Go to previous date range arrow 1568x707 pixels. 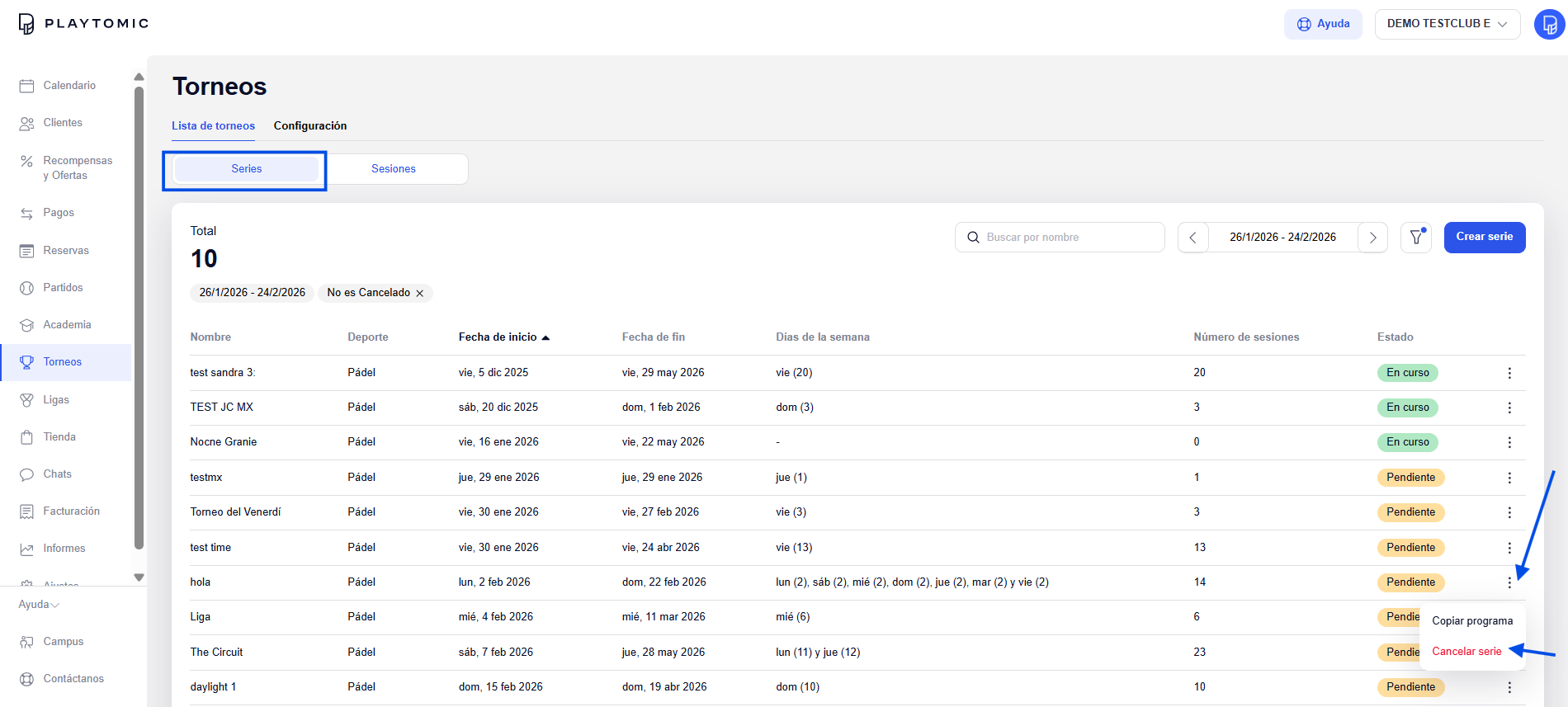[1193, 238]
